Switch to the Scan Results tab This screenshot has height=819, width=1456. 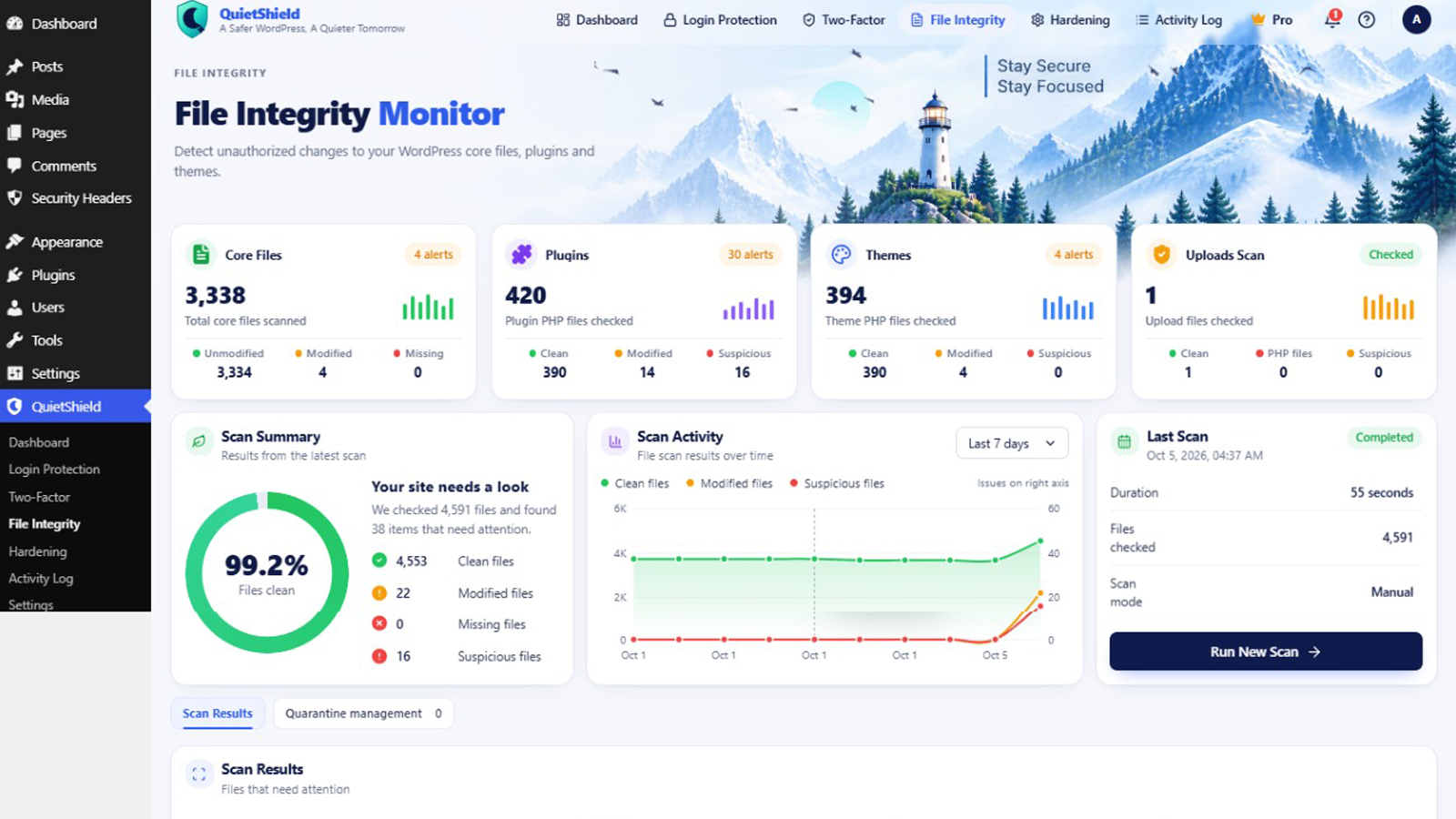point(217,713)
